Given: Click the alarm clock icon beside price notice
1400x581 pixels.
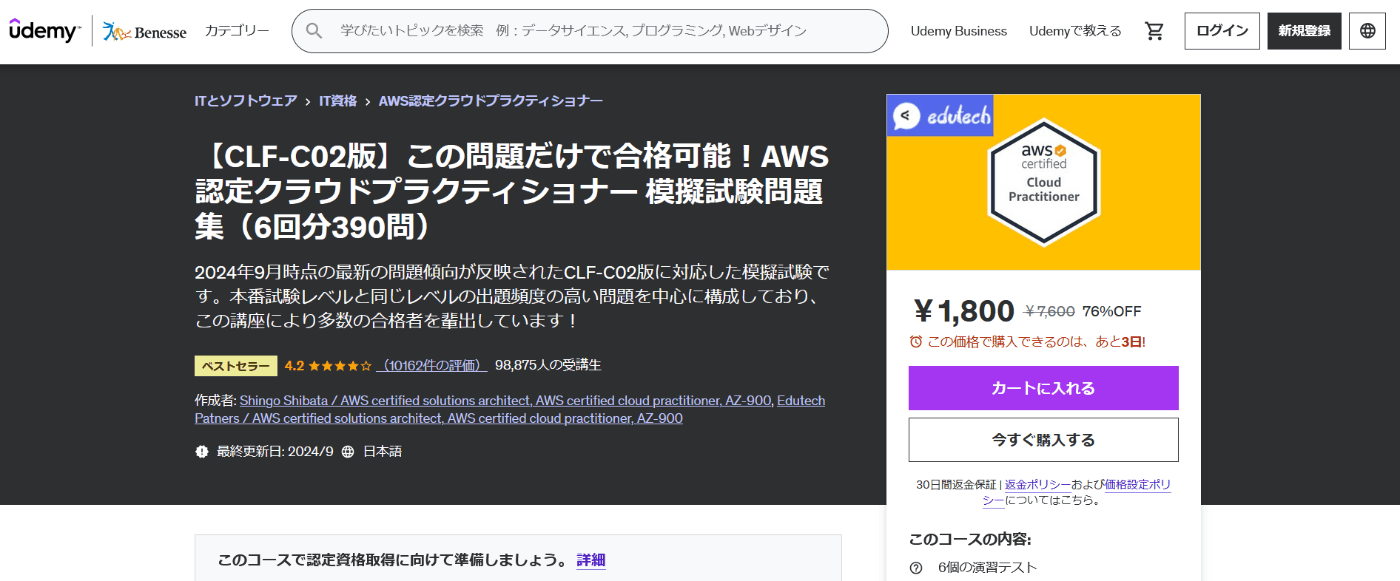Looking at the screenshot, I should click(x=916, y=342).
